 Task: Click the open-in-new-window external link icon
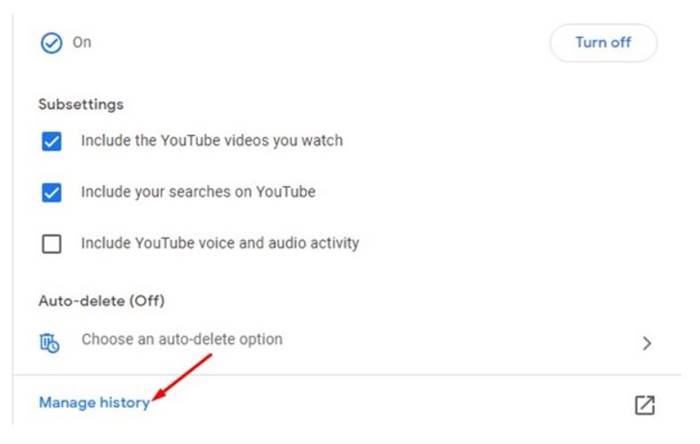point(645,405)
